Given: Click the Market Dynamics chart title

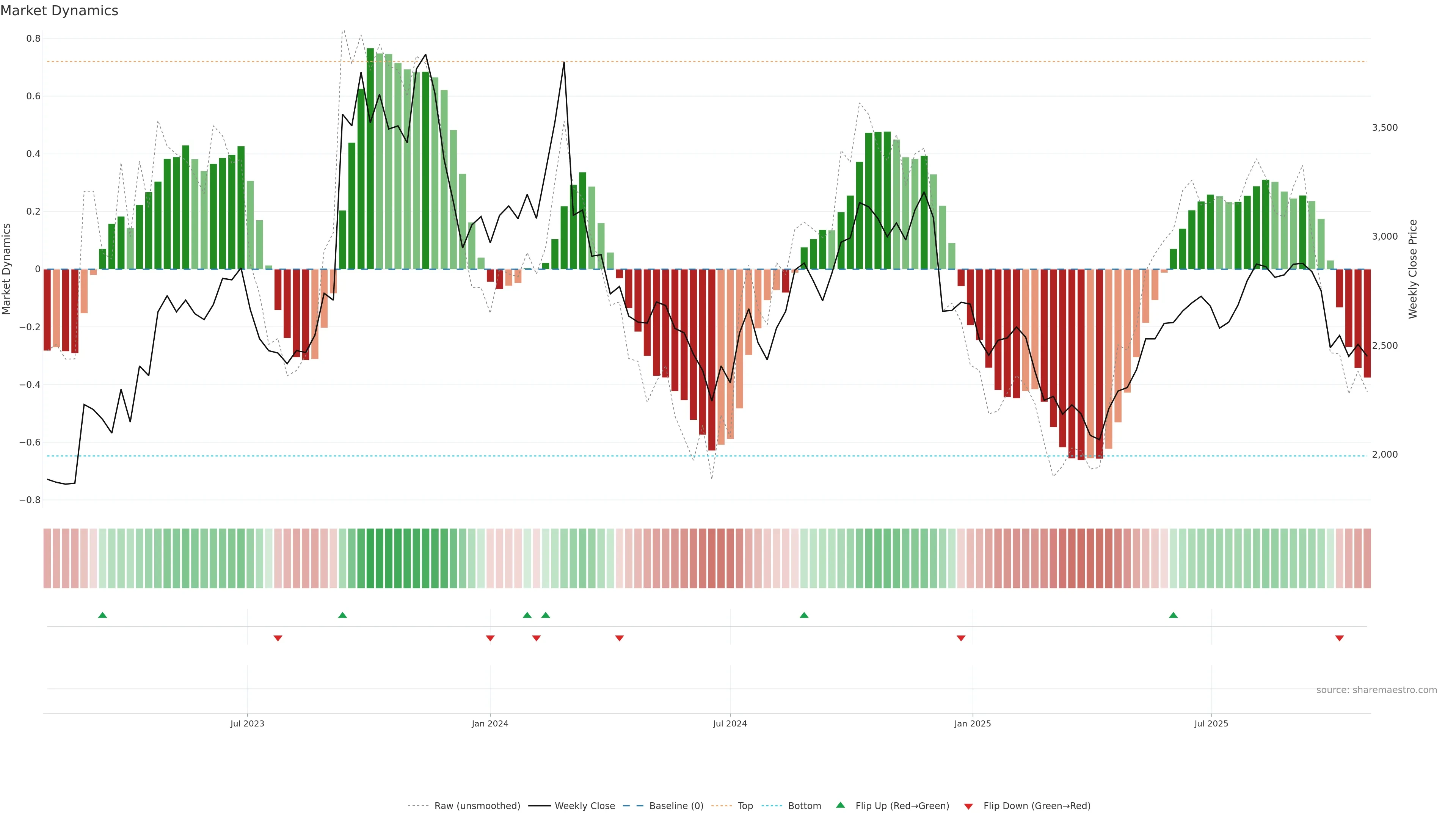Looking at the screenshot, I should [x=60, y=11].
